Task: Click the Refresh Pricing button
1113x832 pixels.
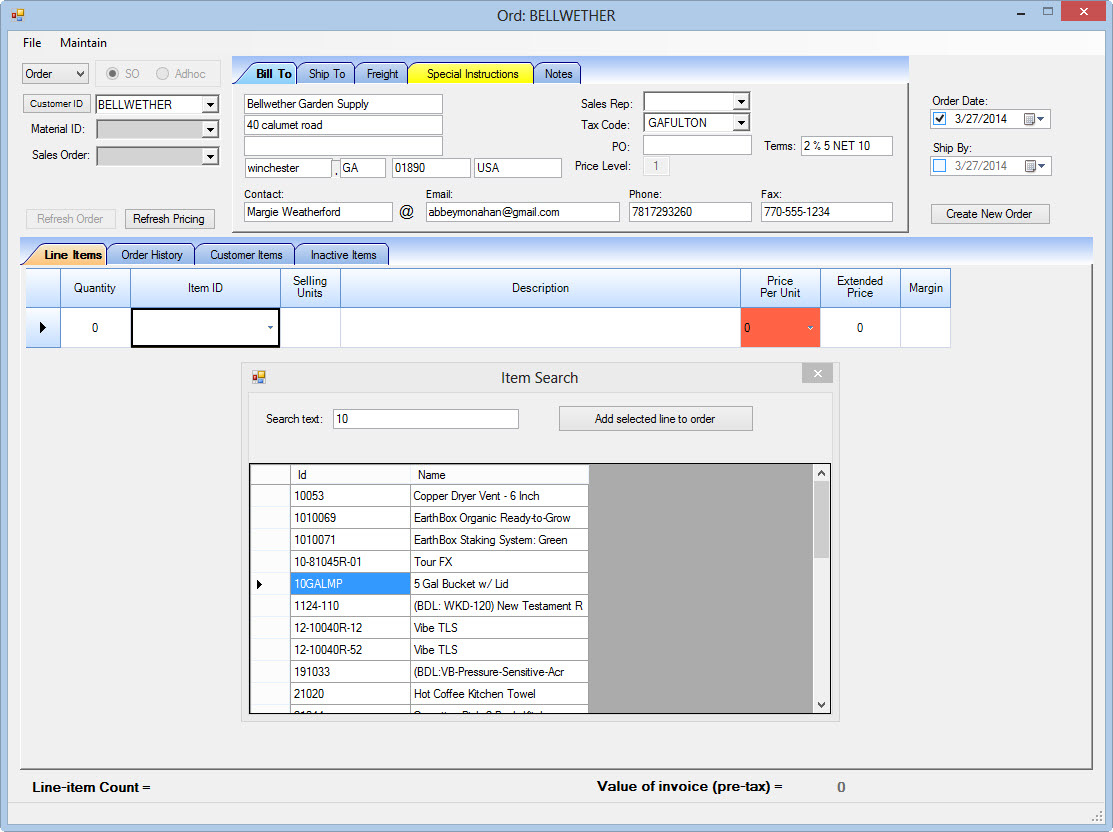Action: pyautogui.click(x=169, y=219)
